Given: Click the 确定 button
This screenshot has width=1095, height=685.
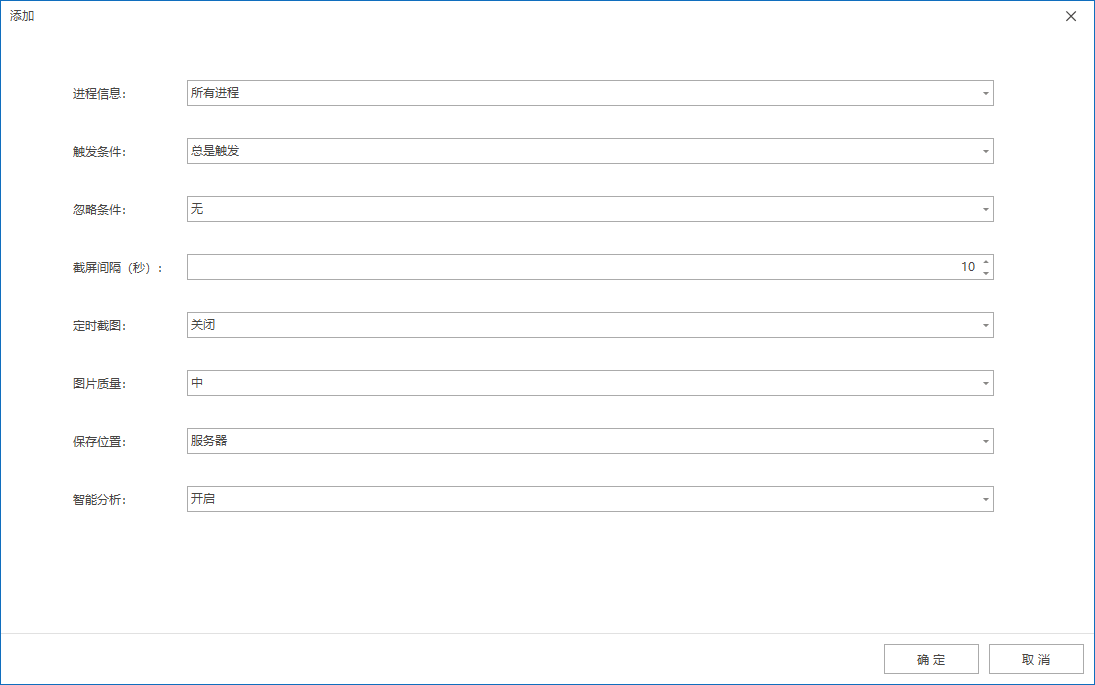Looking at the screenshot, I should point(931,660).
